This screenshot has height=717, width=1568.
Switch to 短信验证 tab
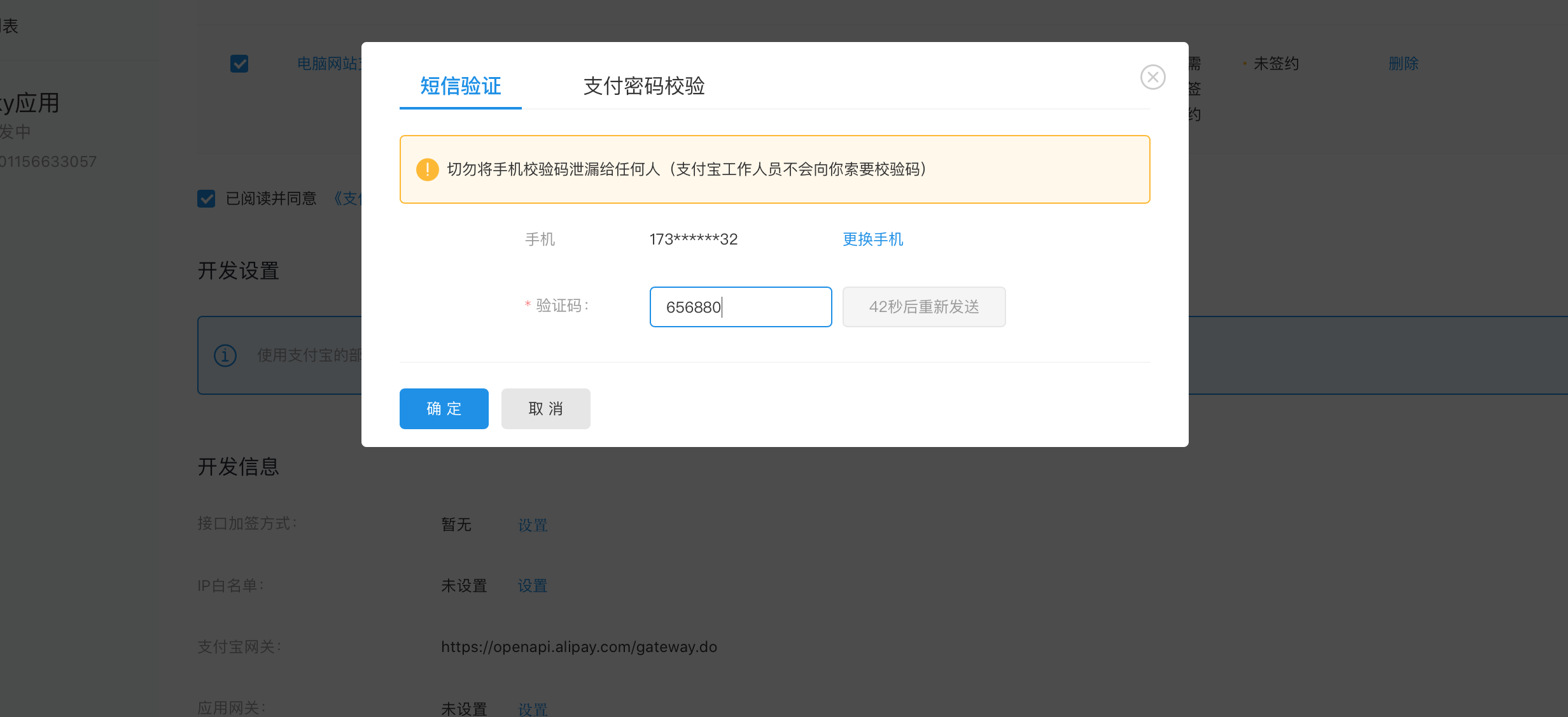460,86
